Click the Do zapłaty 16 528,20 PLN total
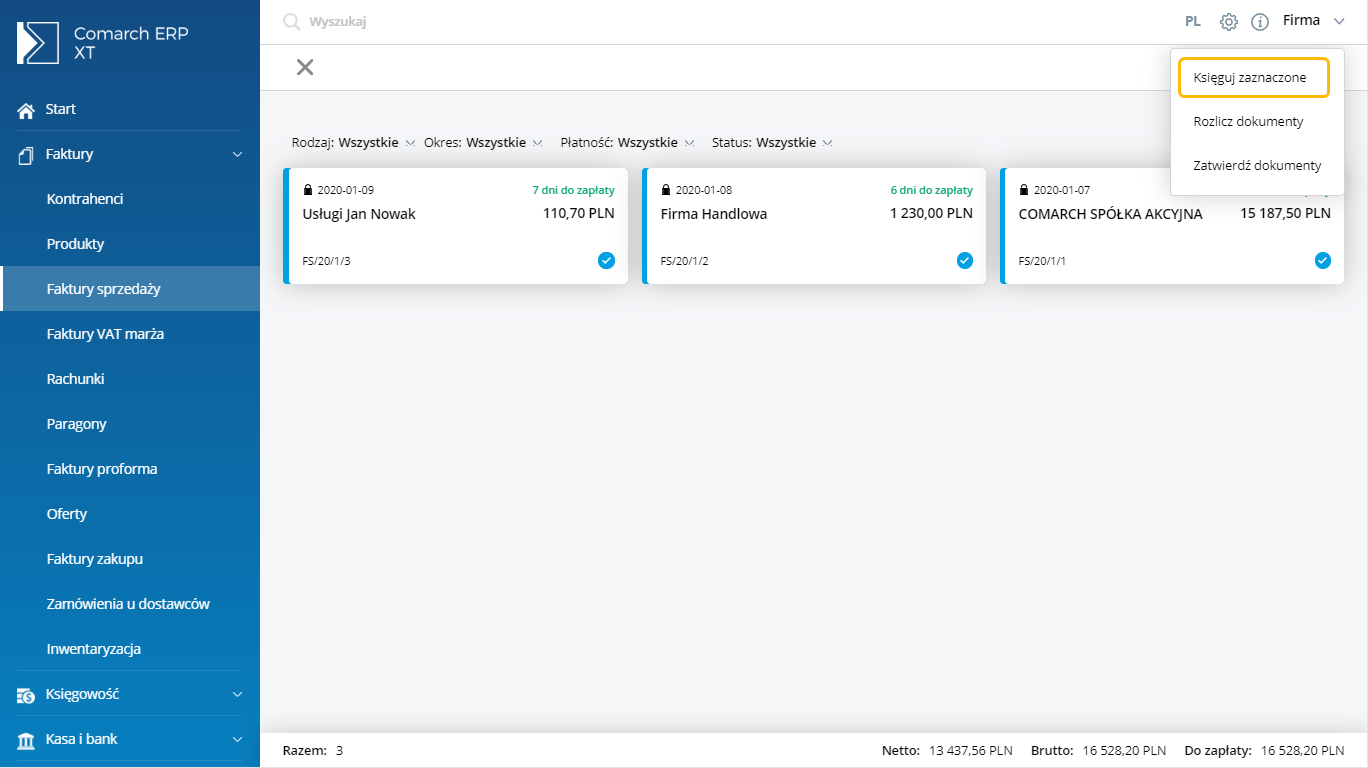This screenshot has width=1368, height=768. coord(1267,750)
